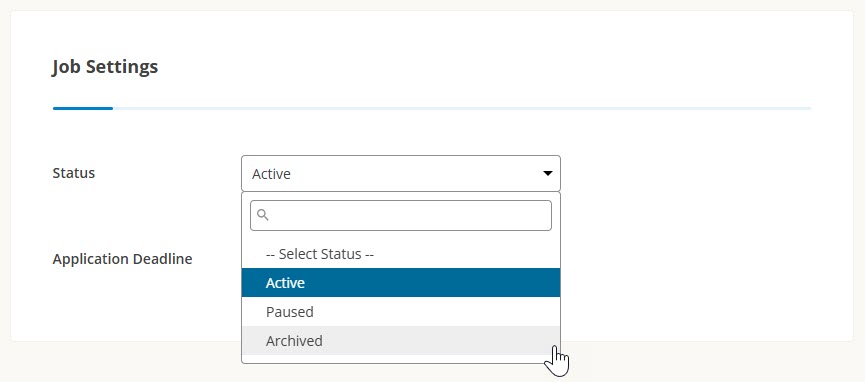Open the Status dropdown showing Active
The width and height of the screenshot is (865, 382).
click(401, 173)
